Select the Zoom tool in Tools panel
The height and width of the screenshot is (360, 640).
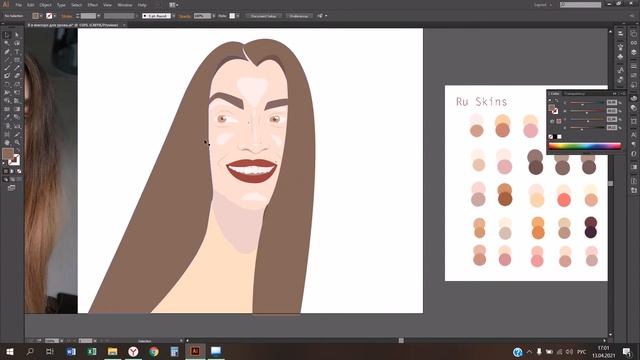pos(17,142)
